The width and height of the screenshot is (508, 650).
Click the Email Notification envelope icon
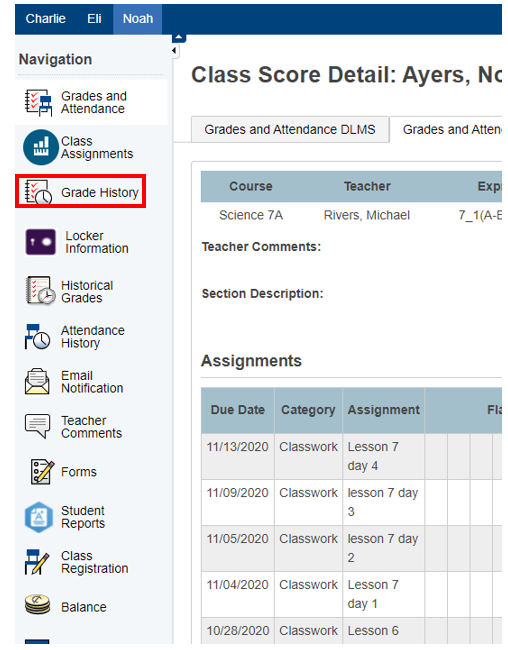[x=37, y=381]
